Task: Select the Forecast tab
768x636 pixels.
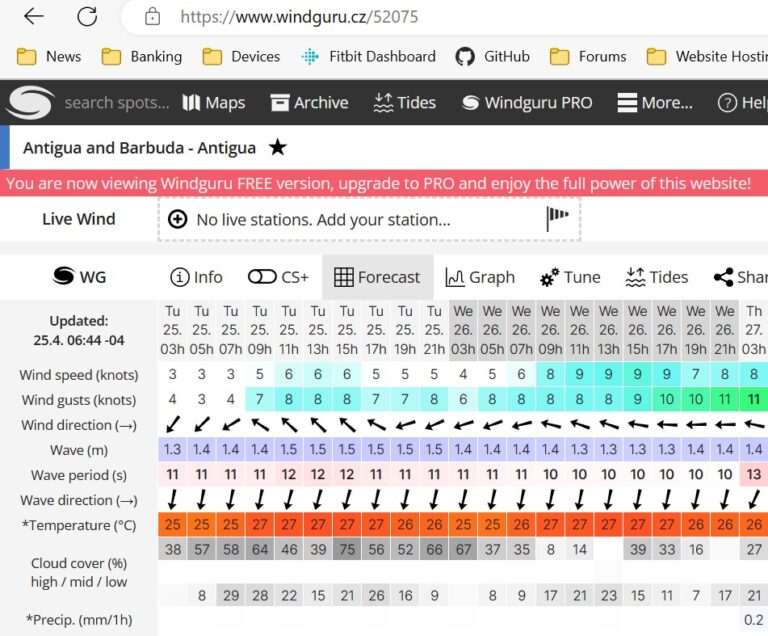Action: 377,277
